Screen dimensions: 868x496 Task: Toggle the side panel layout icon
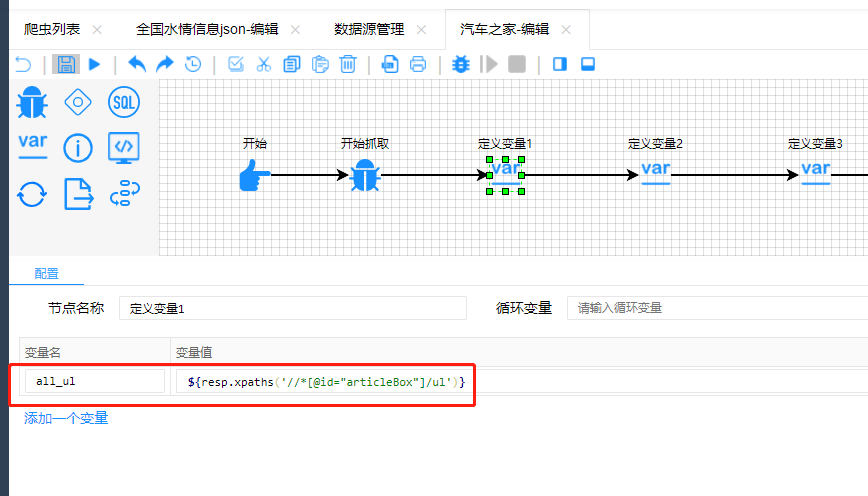[x=560, y=64]
